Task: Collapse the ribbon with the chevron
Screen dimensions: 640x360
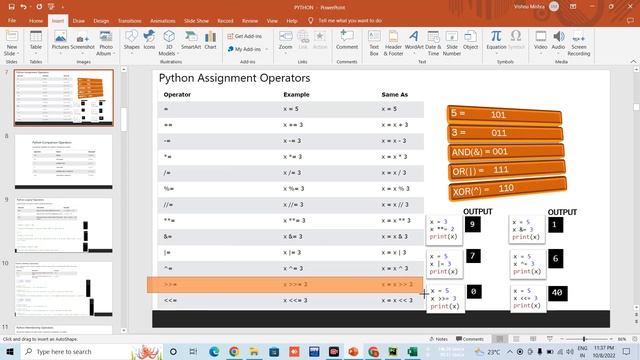Action: 633,62
